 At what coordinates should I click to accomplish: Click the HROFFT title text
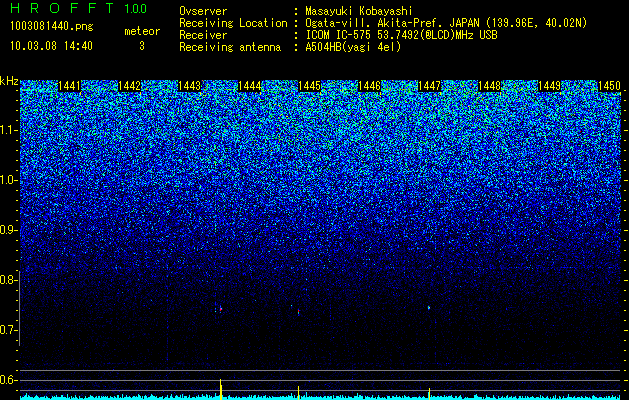click(x=62, y=8)
